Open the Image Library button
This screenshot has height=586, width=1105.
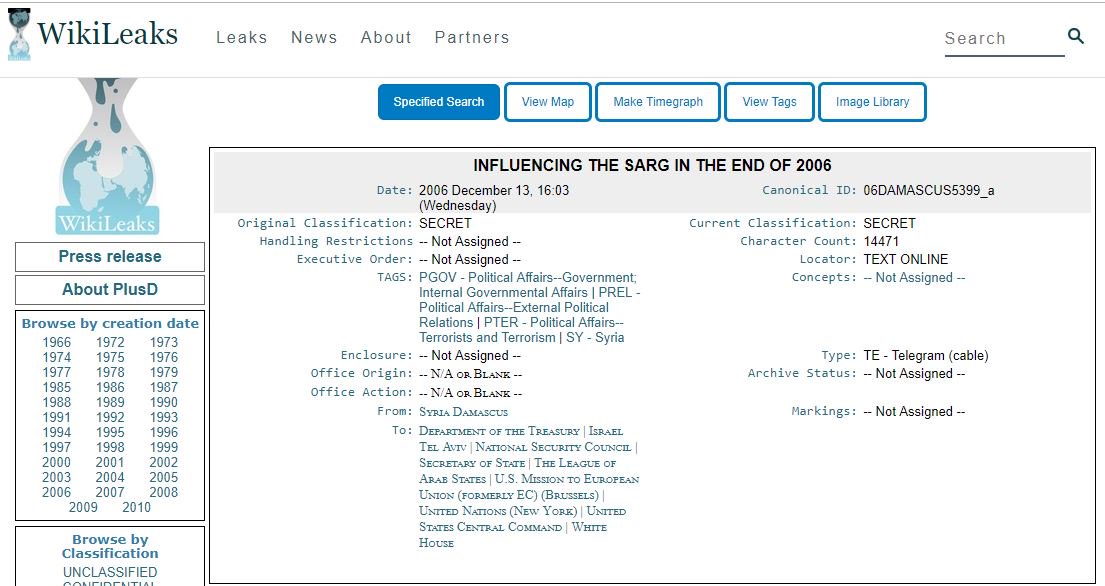pos(872,102)
